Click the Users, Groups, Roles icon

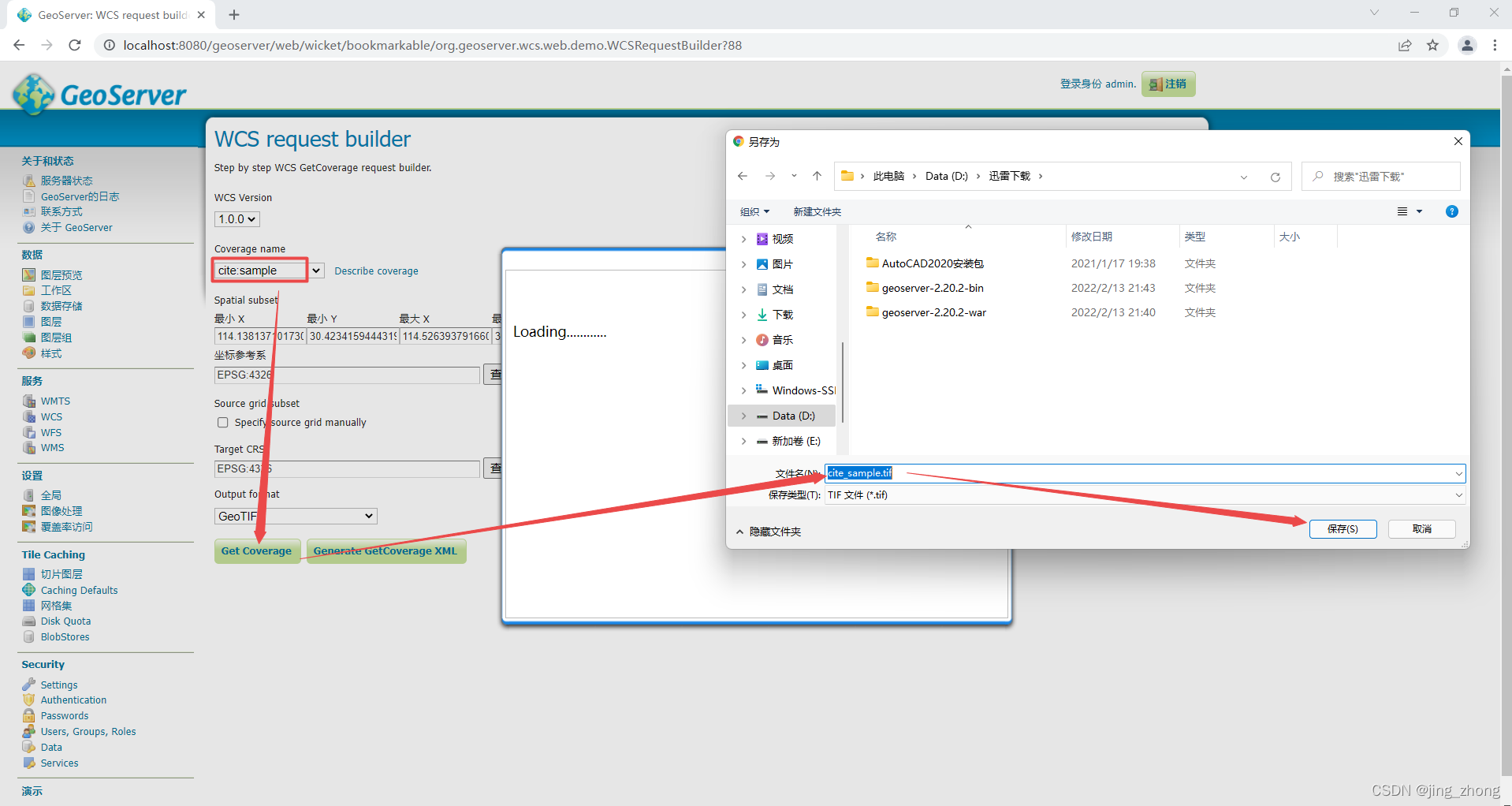click(29, 731)
